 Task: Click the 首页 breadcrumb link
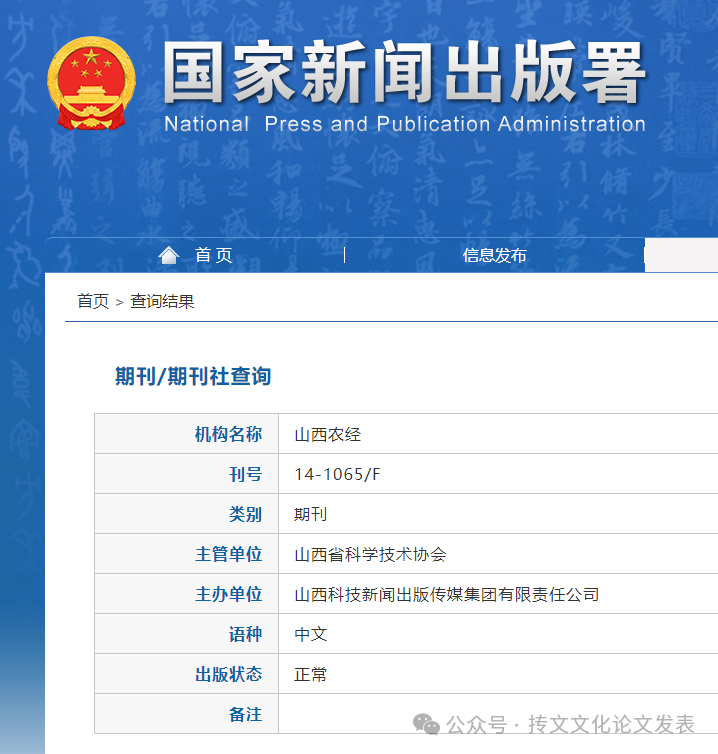tap(93, 302)
